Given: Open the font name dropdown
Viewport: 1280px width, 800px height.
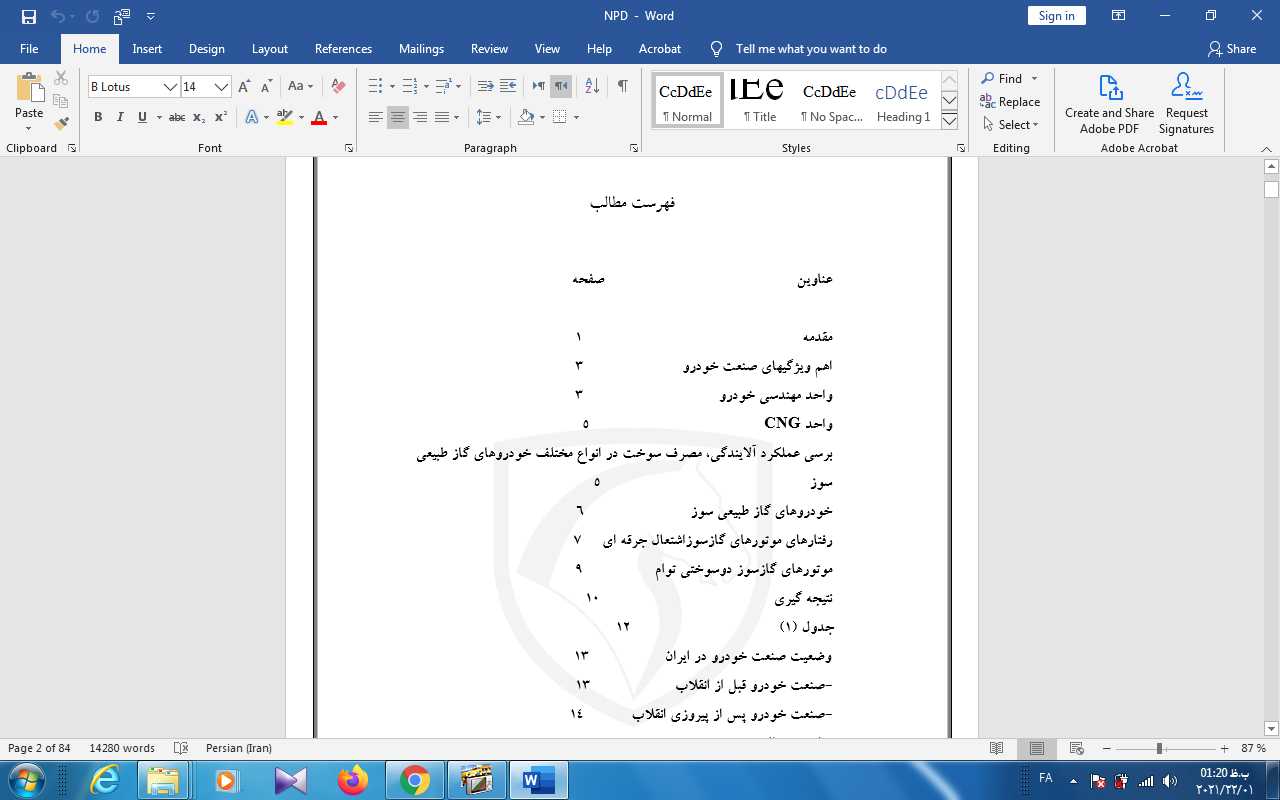Looking at the screenshot, I should tap(170, 87).
